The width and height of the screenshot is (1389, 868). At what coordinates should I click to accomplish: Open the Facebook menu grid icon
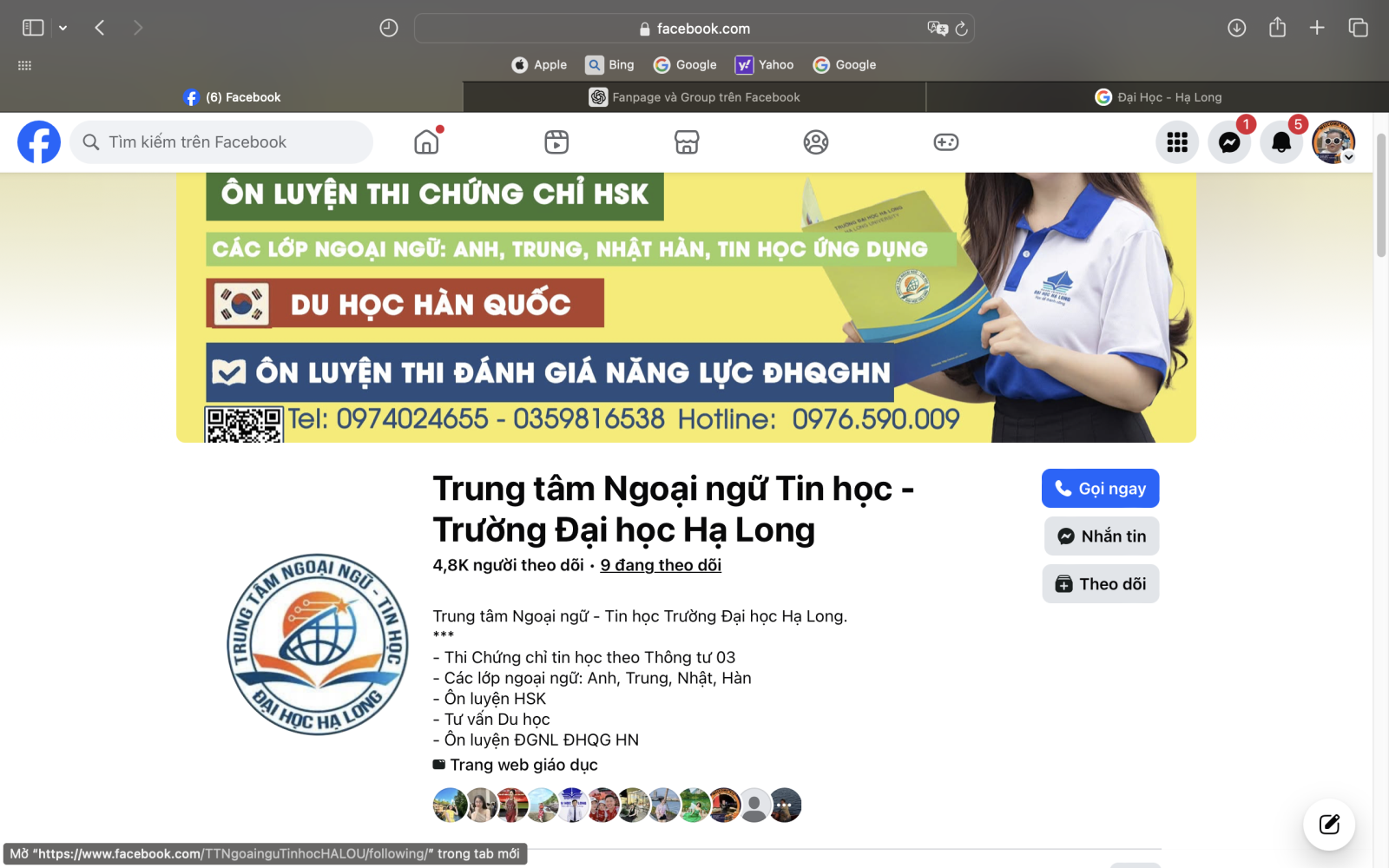click(x=1177, y=142)
